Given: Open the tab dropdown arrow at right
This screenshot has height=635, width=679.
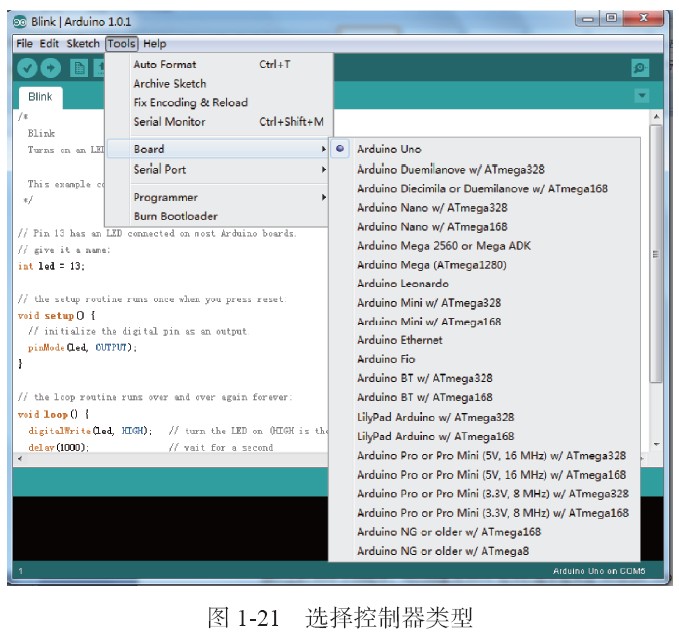Looking at the screenshot, I should pyautogui.click(x=642, y=95).
